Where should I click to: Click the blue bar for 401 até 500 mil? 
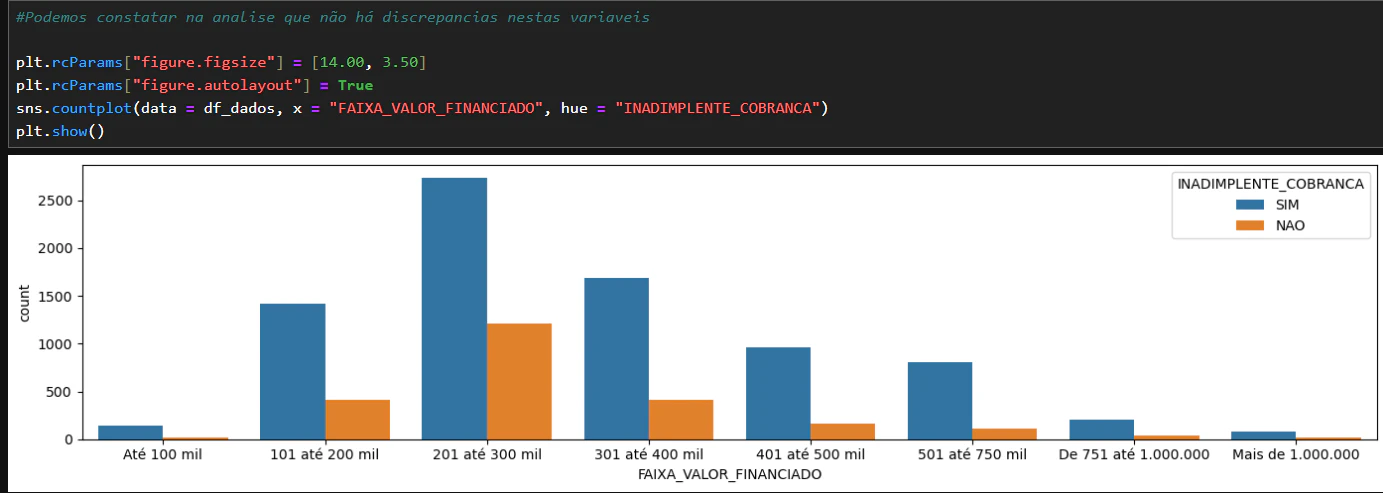pos(778,393)
